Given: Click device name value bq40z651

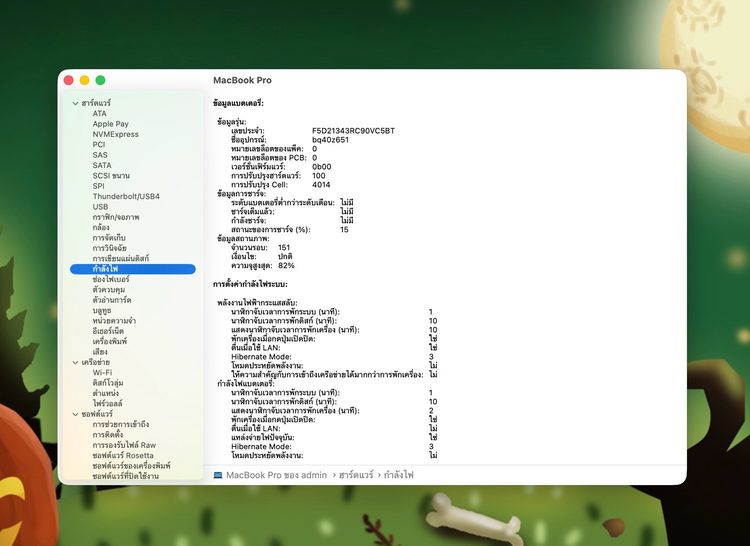Looking at the screenshot, I should pos(331,140).
